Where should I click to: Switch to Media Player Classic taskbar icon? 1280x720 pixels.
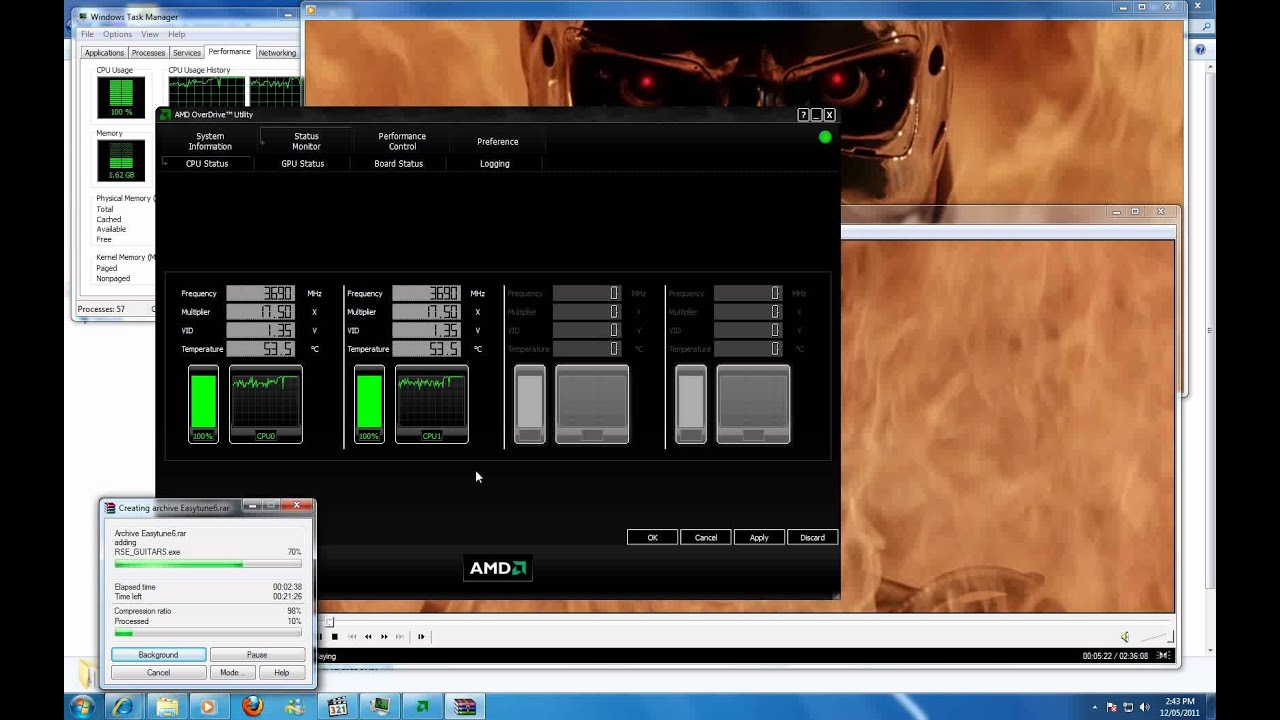(x=337, y=706)
